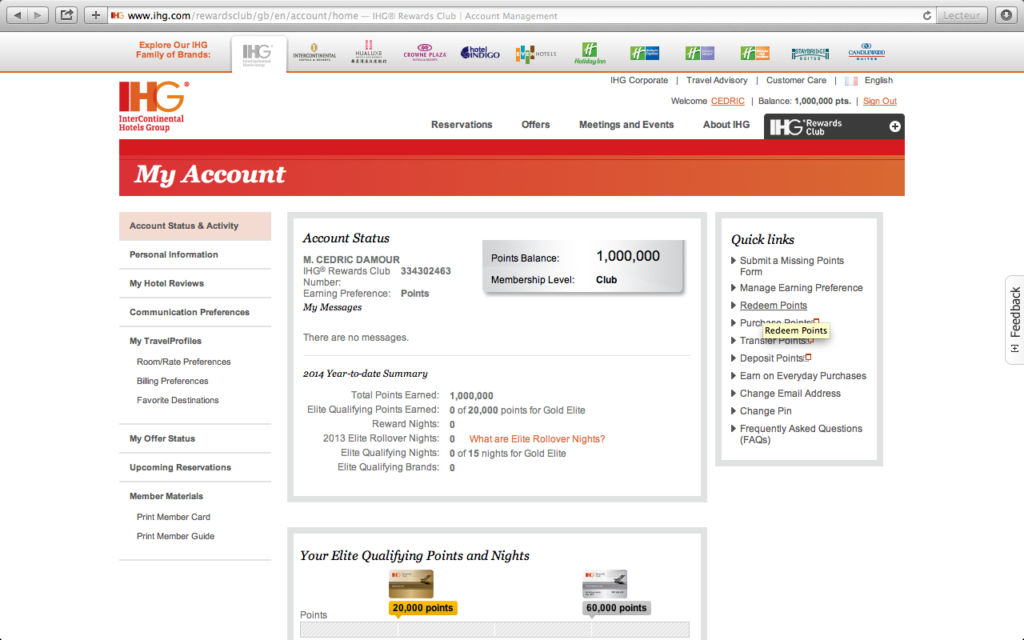Screen dimensions: 1024x640
Task: Open the purple Holiday Inn Resort logo
Action: pos(699,53)
